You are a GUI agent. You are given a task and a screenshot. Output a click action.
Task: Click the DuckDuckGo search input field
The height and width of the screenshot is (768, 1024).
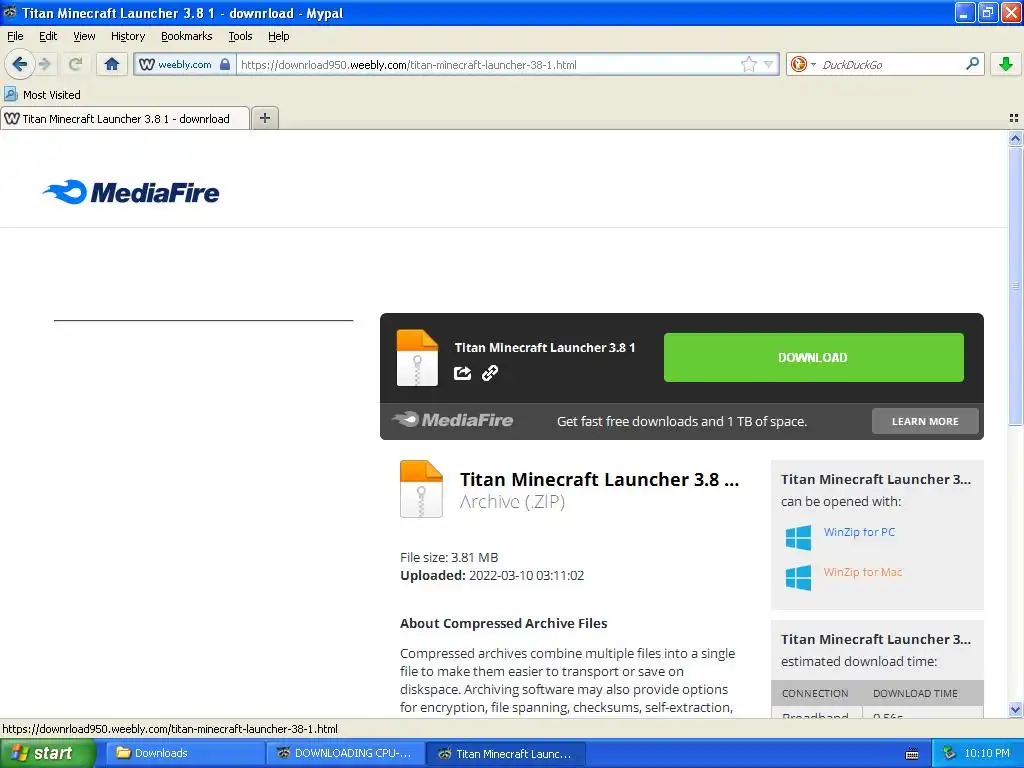click(888, 64)
